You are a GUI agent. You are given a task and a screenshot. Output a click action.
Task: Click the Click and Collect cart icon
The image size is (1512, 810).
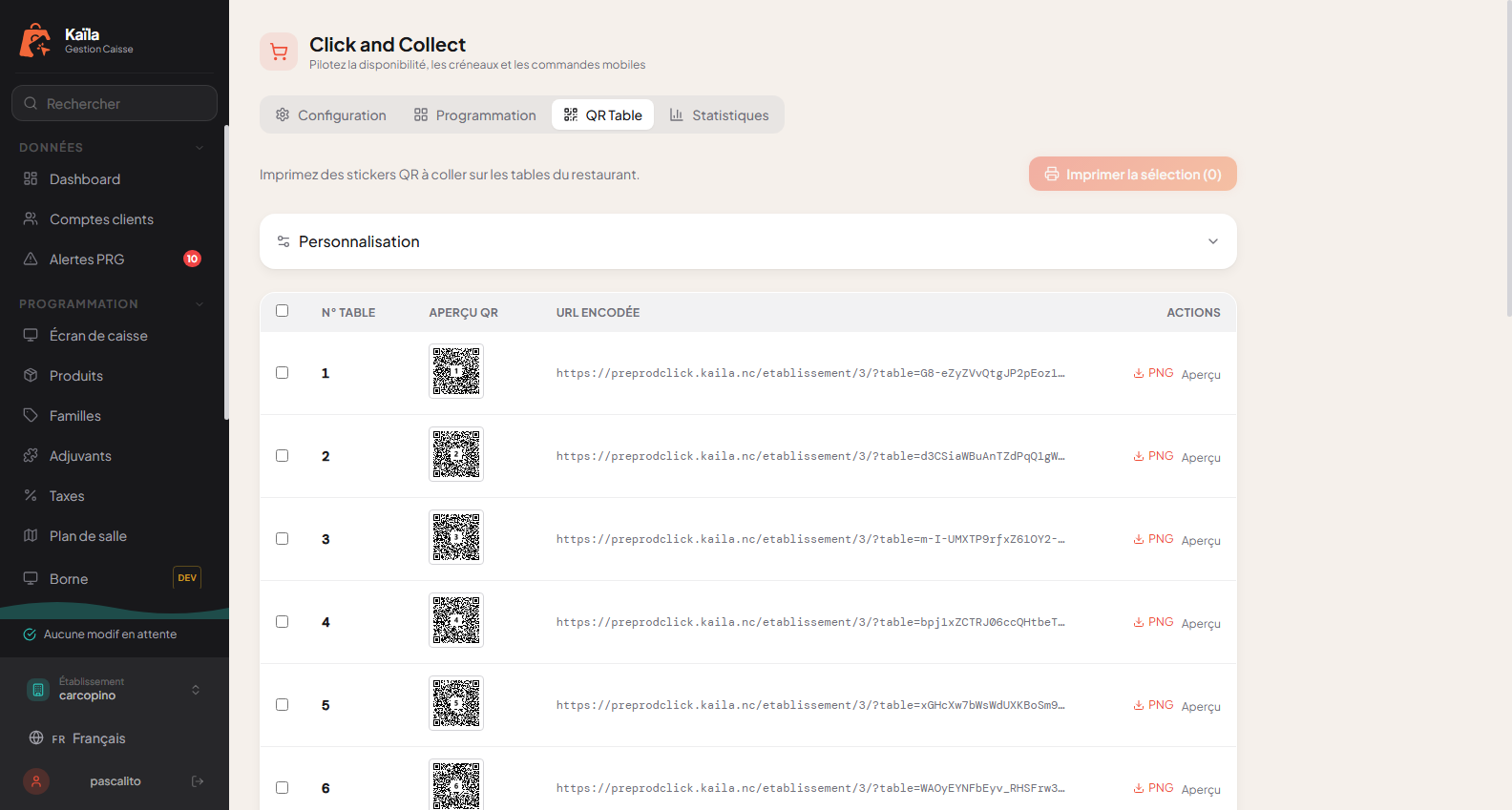click(x=279, y=52)
